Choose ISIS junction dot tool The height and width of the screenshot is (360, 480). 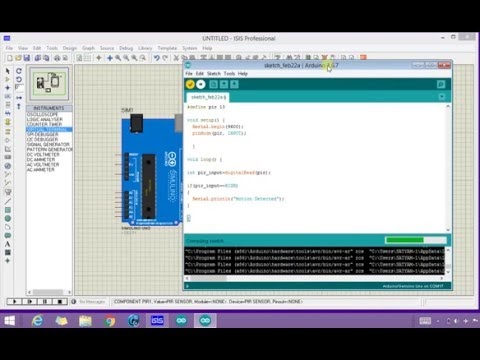(x=8, y=88)
